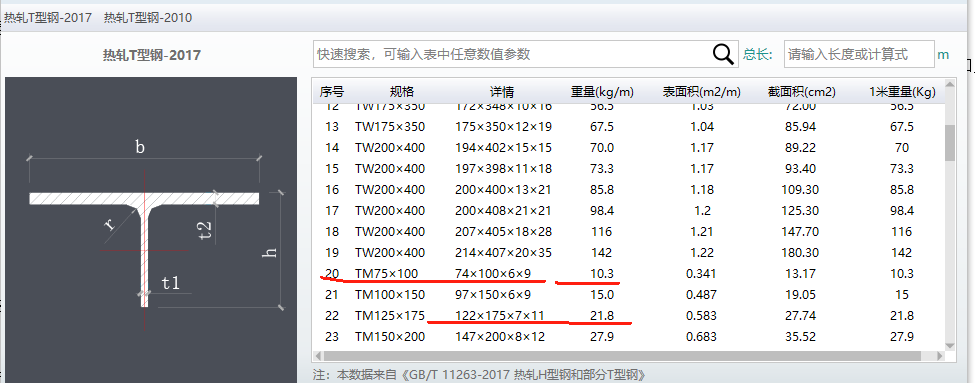Click the magnifying glass search icon
The width and height of the screenshot is (975, 383).
723,54
